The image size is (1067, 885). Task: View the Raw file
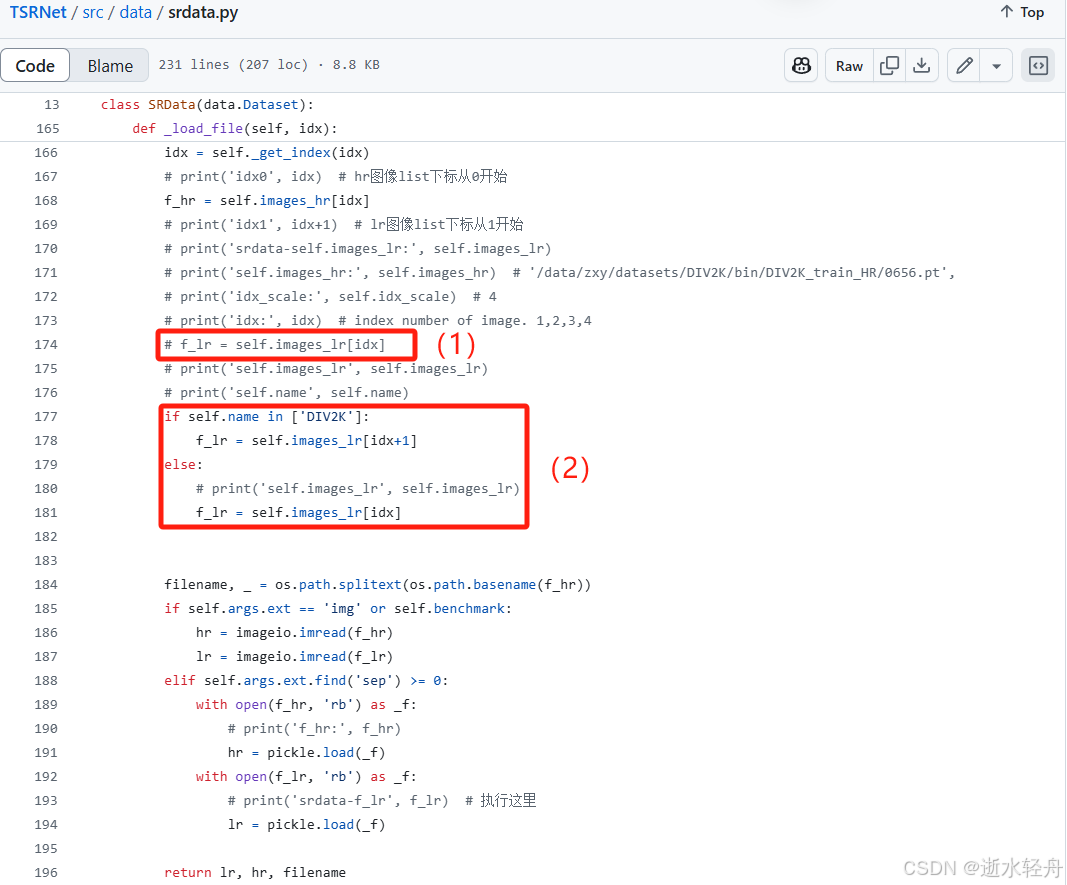(x=848, y=65)
